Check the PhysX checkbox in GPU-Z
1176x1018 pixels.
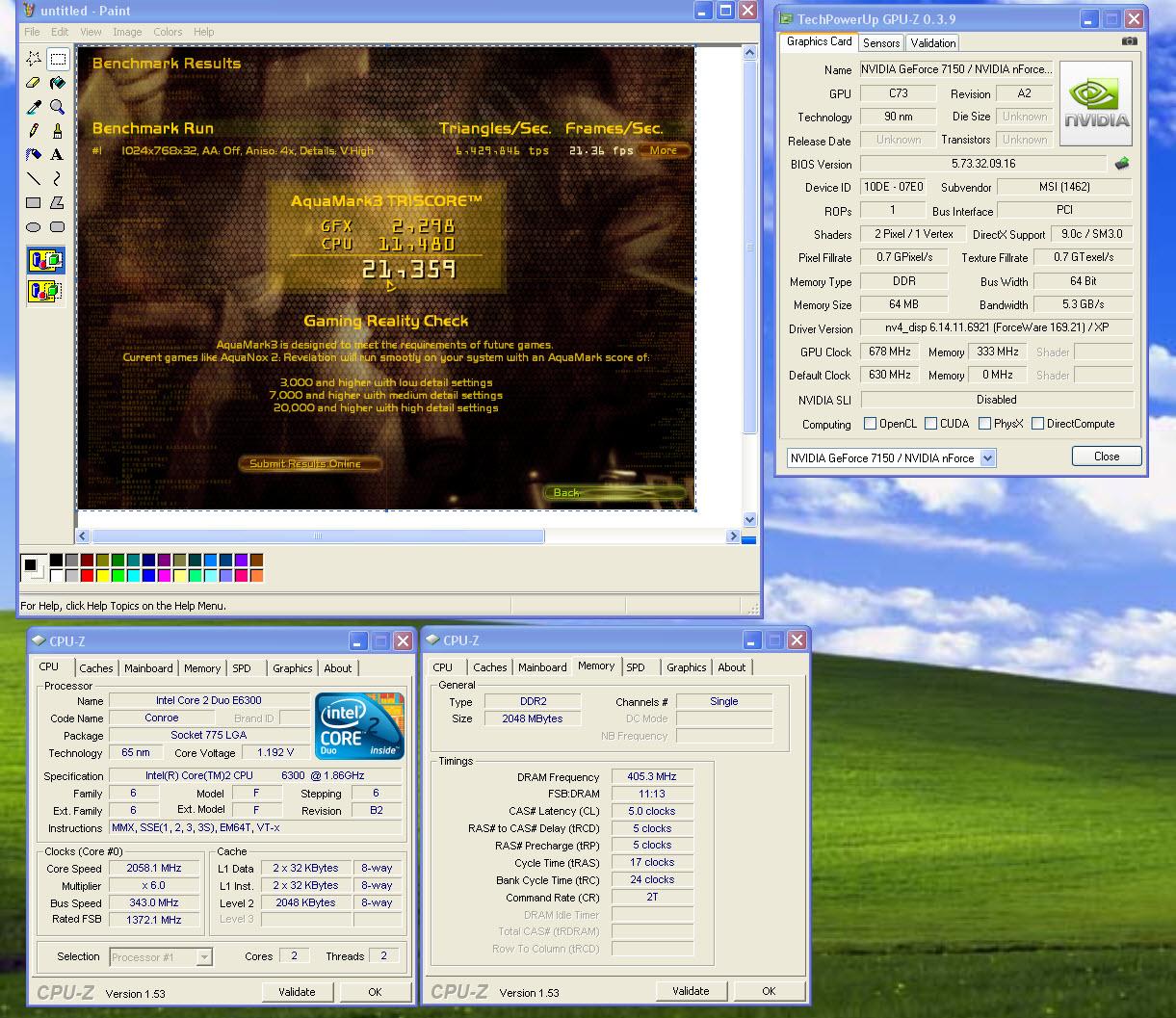pos(984,424)
